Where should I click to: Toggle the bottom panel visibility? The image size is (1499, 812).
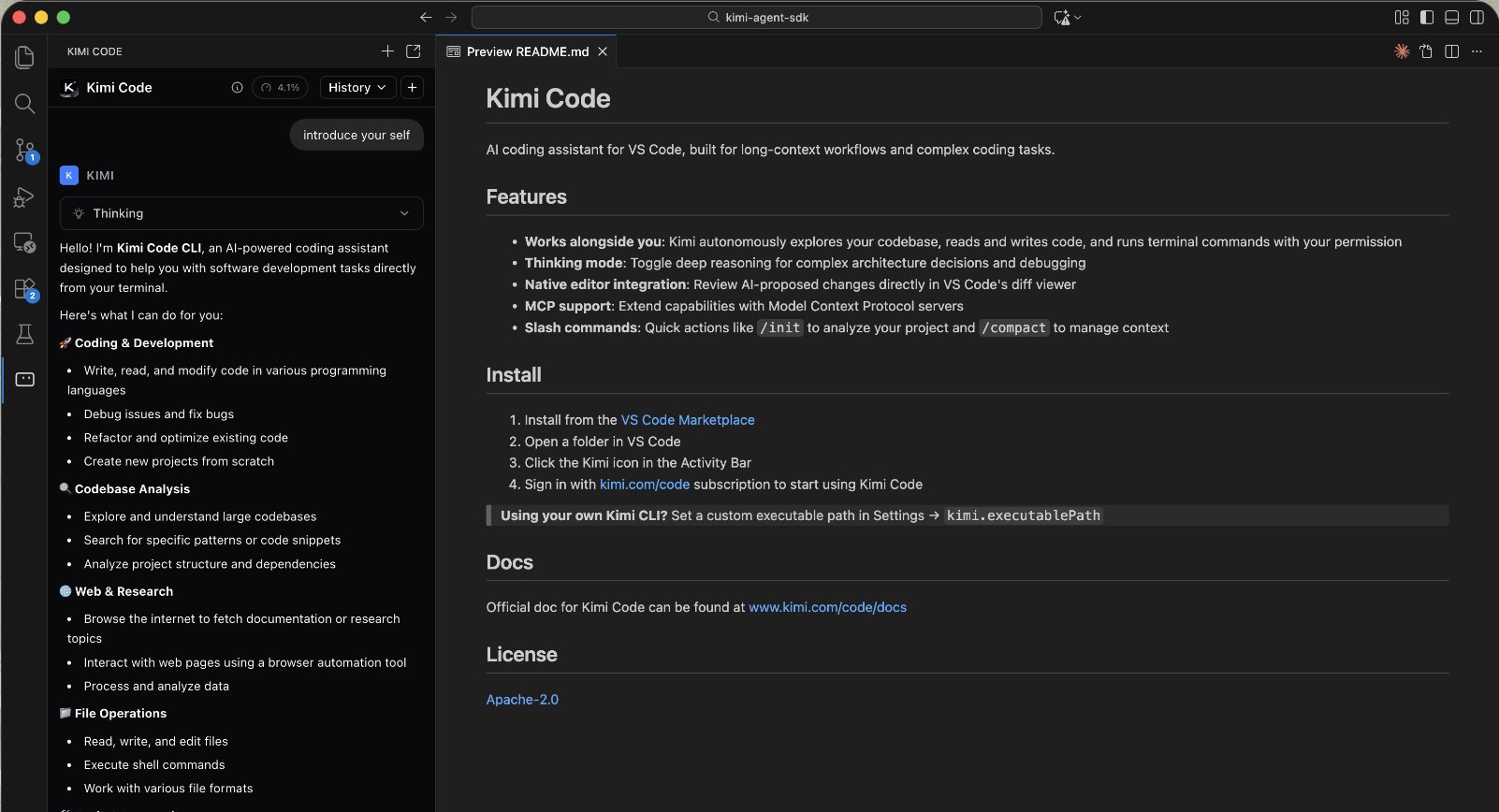(x=1452, y=17)
